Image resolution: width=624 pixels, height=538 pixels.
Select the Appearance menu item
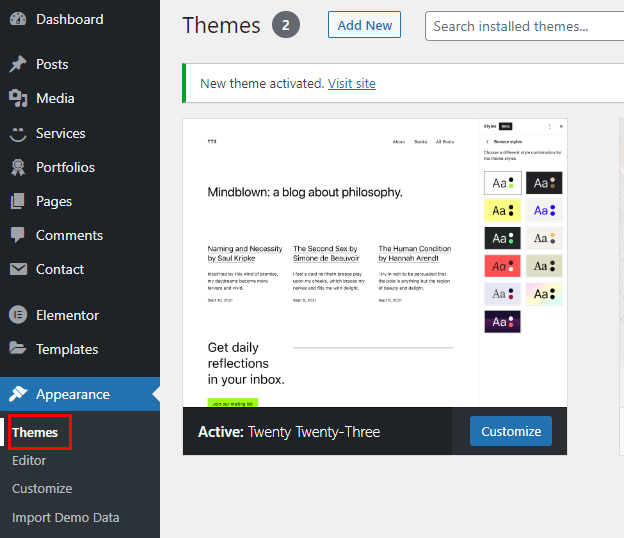(x=80, y=394)
